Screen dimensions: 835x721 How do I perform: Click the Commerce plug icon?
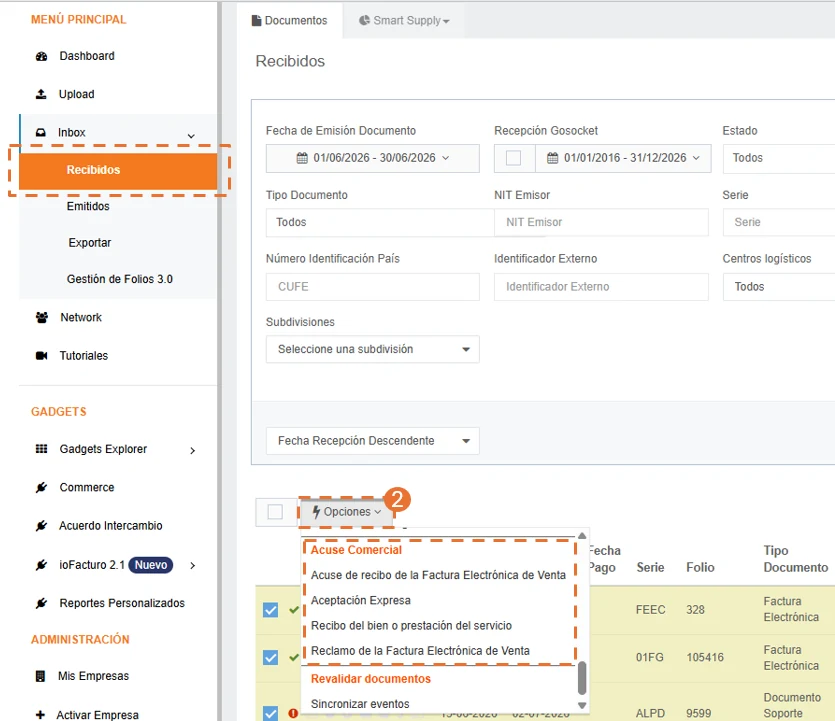(x=41, y=487)
